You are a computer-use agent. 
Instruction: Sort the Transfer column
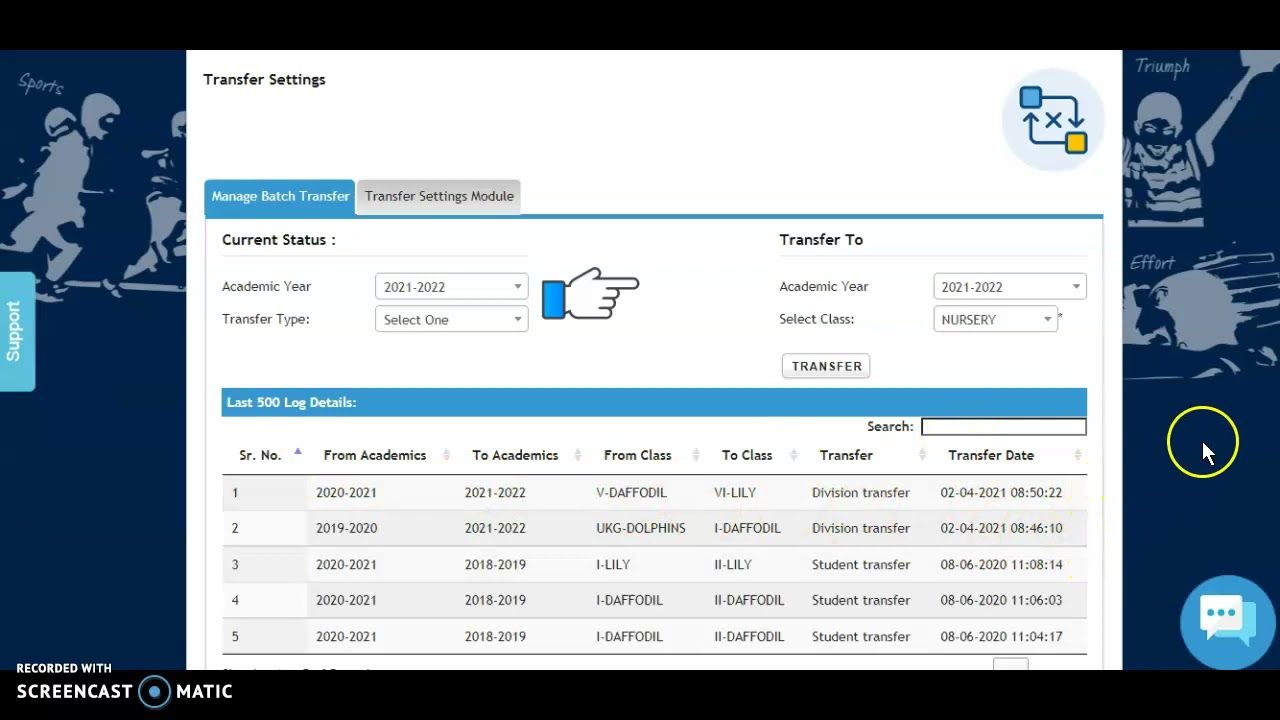[x=922, y=455]
